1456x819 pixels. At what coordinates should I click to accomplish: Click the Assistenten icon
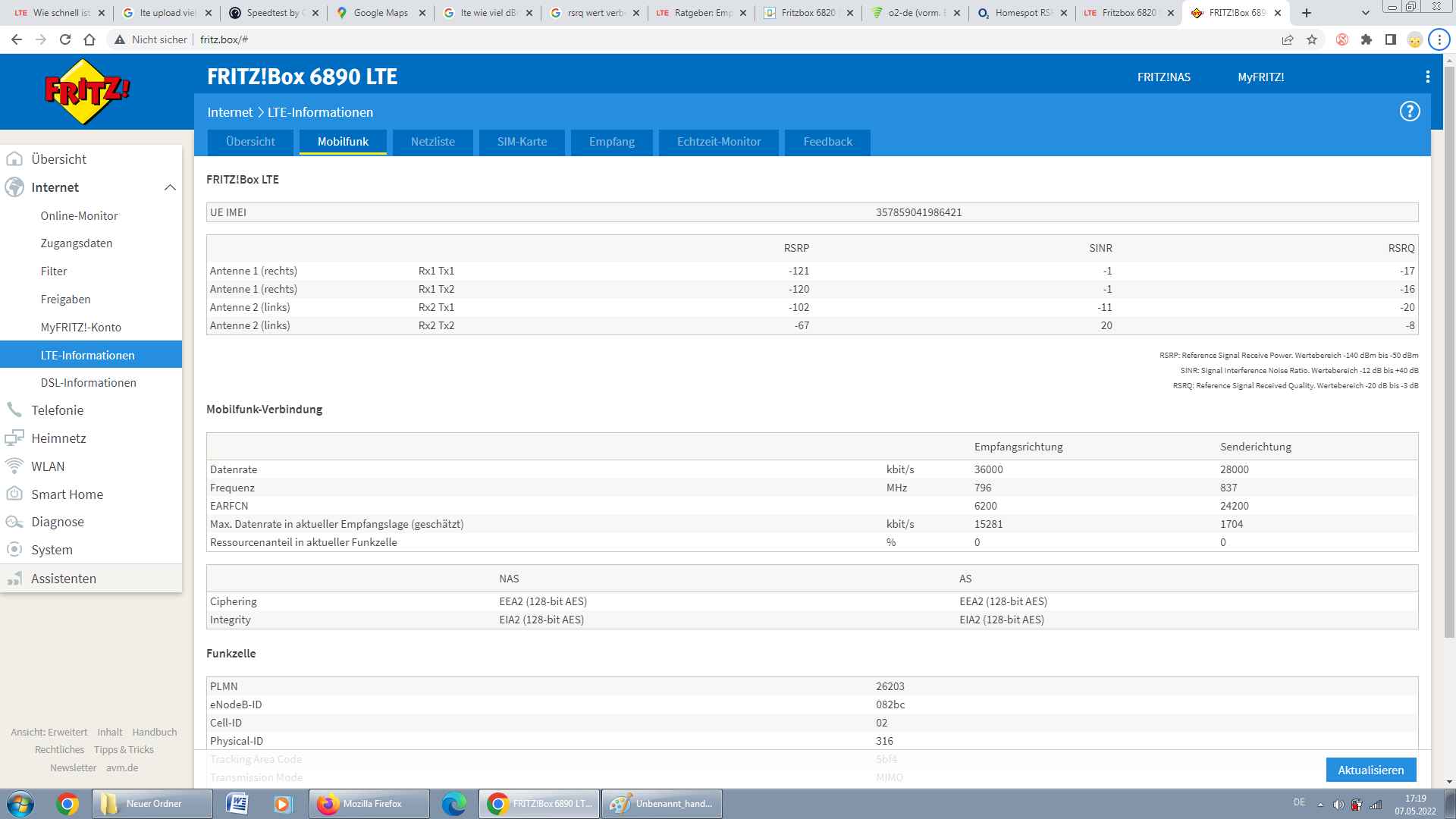pyautogui.click(x=14, y=579)
